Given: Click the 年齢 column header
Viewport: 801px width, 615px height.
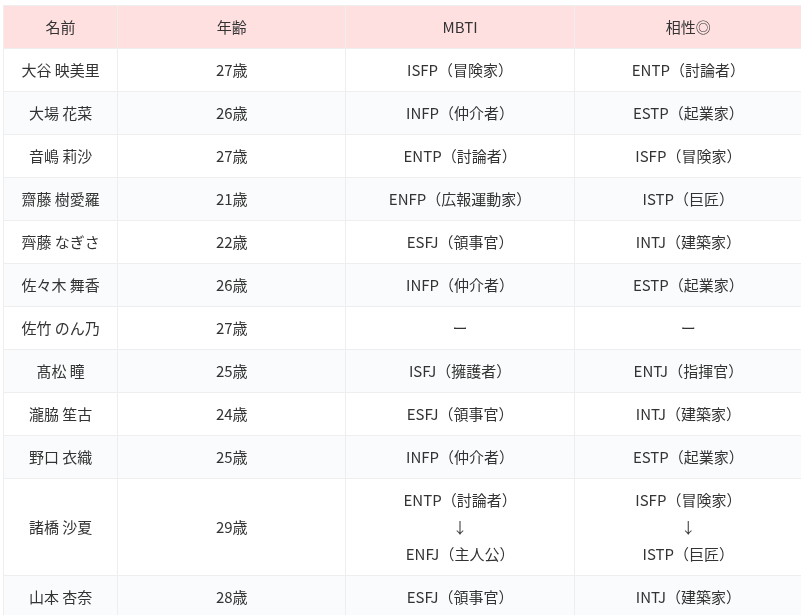Looking at the screenshot, I should (231, 28).
